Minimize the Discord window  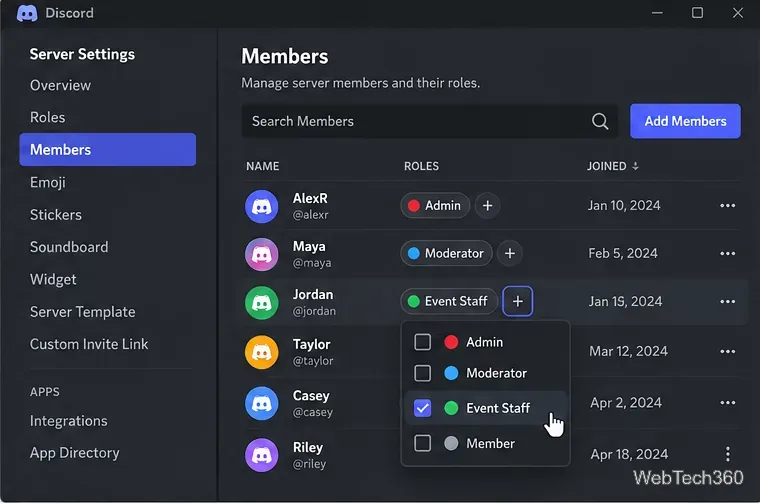657,13
